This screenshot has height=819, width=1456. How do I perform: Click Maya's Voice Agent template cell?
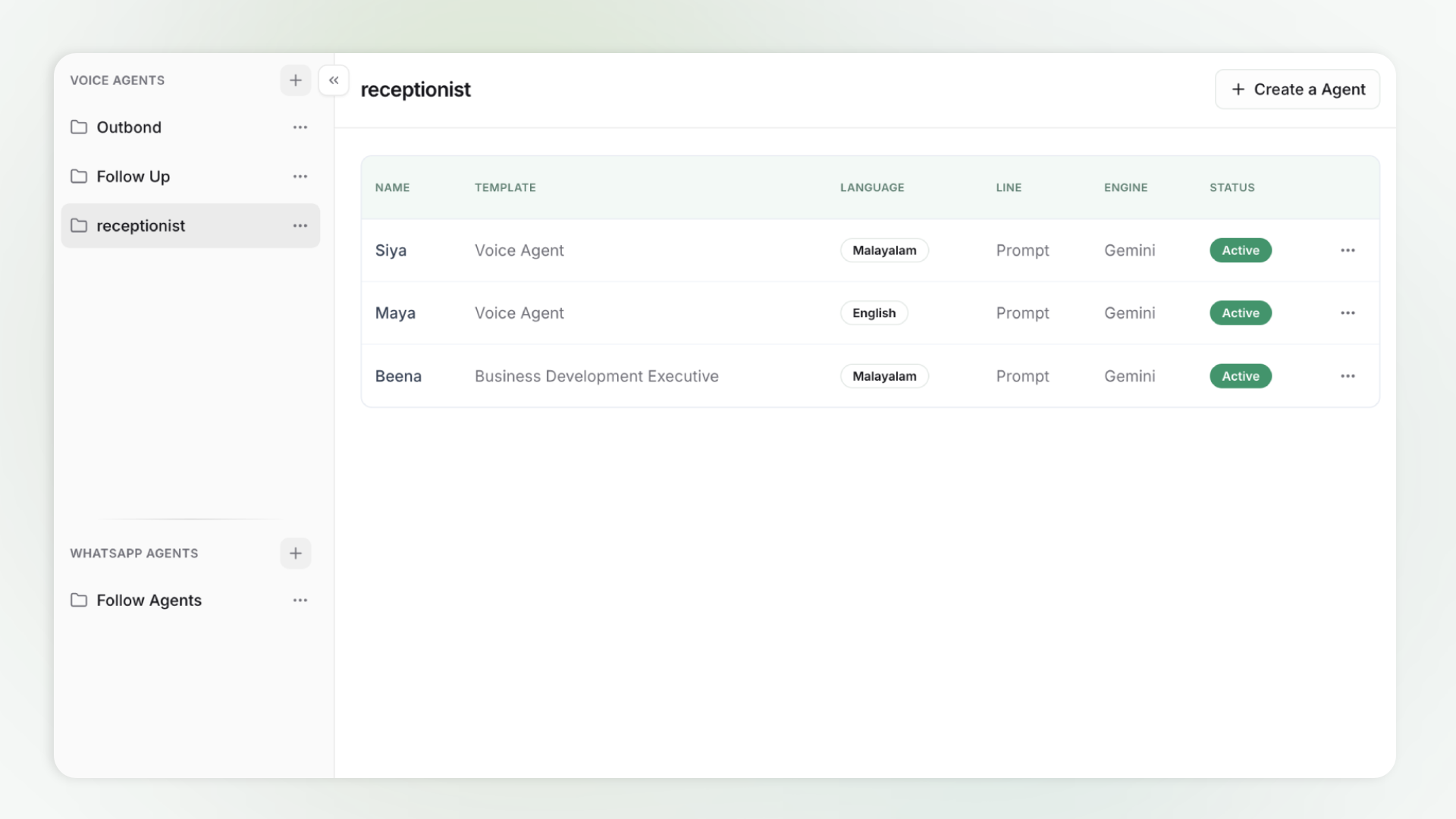point(519,313)
